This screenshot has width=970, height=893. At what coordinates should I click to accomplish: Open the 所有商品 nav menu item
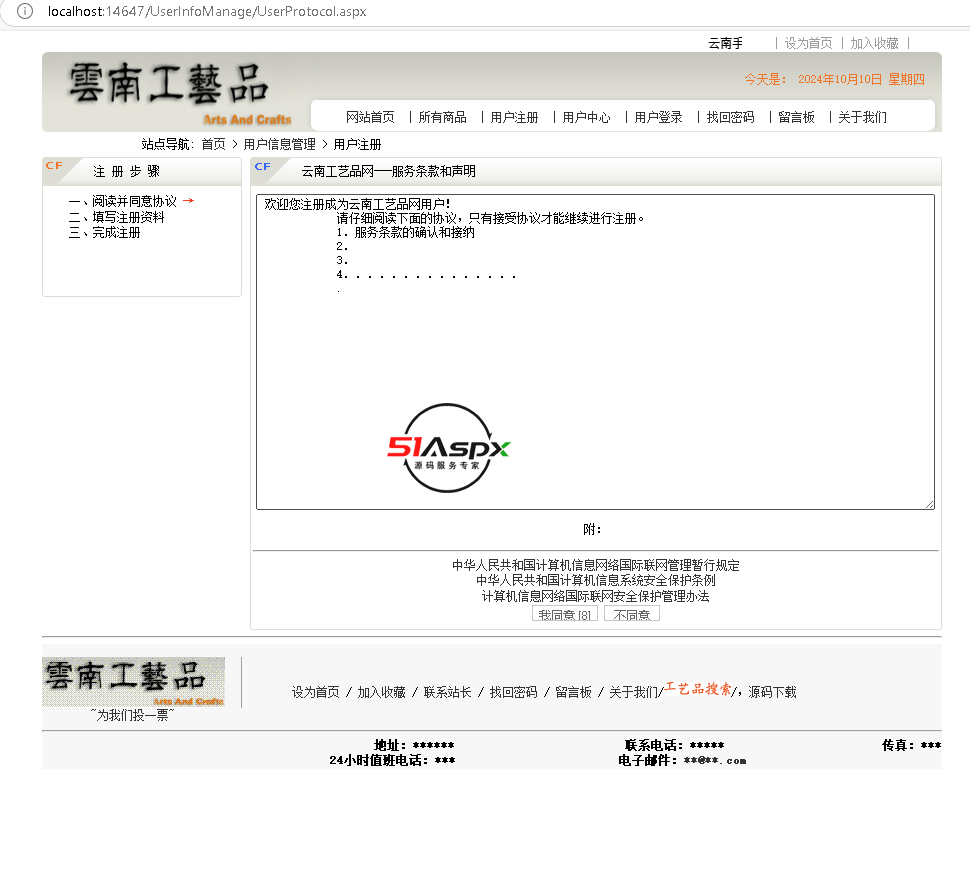442,118
